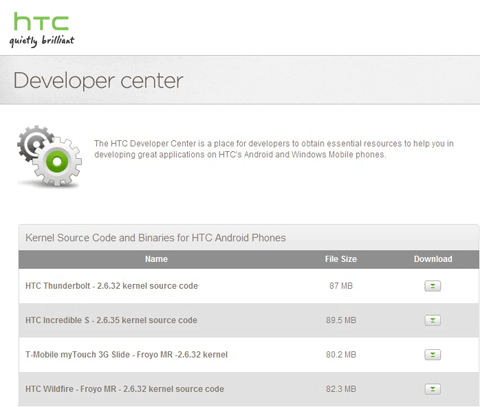Click the Developer center heading

click(98, 81)
